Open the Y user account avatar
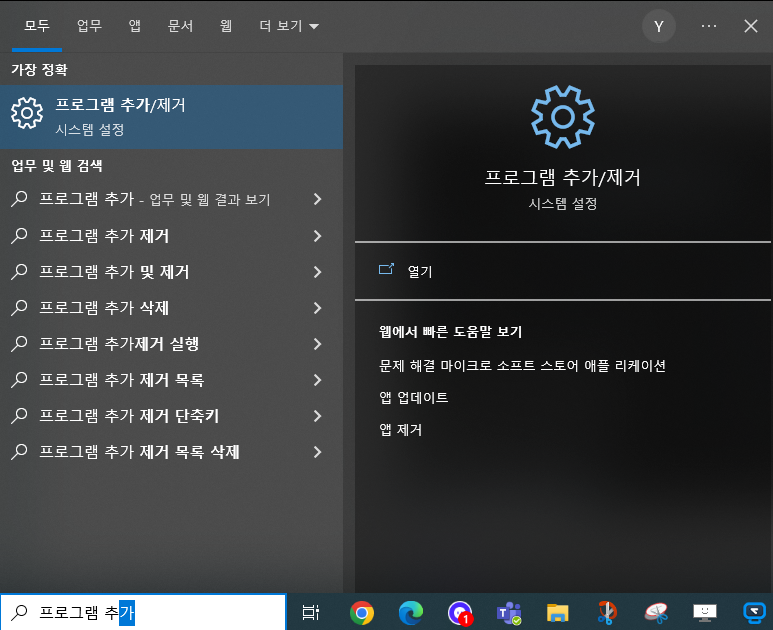The image size is (773, 630). point(659,26)
